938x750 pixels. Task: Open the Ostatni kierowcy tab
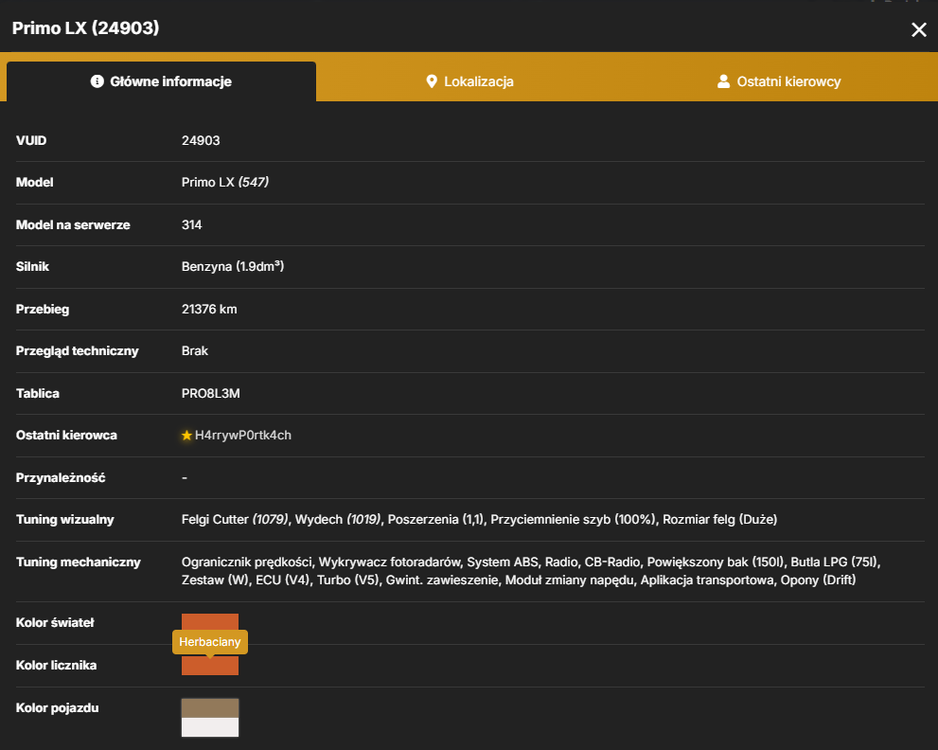[x=779, y=81]
